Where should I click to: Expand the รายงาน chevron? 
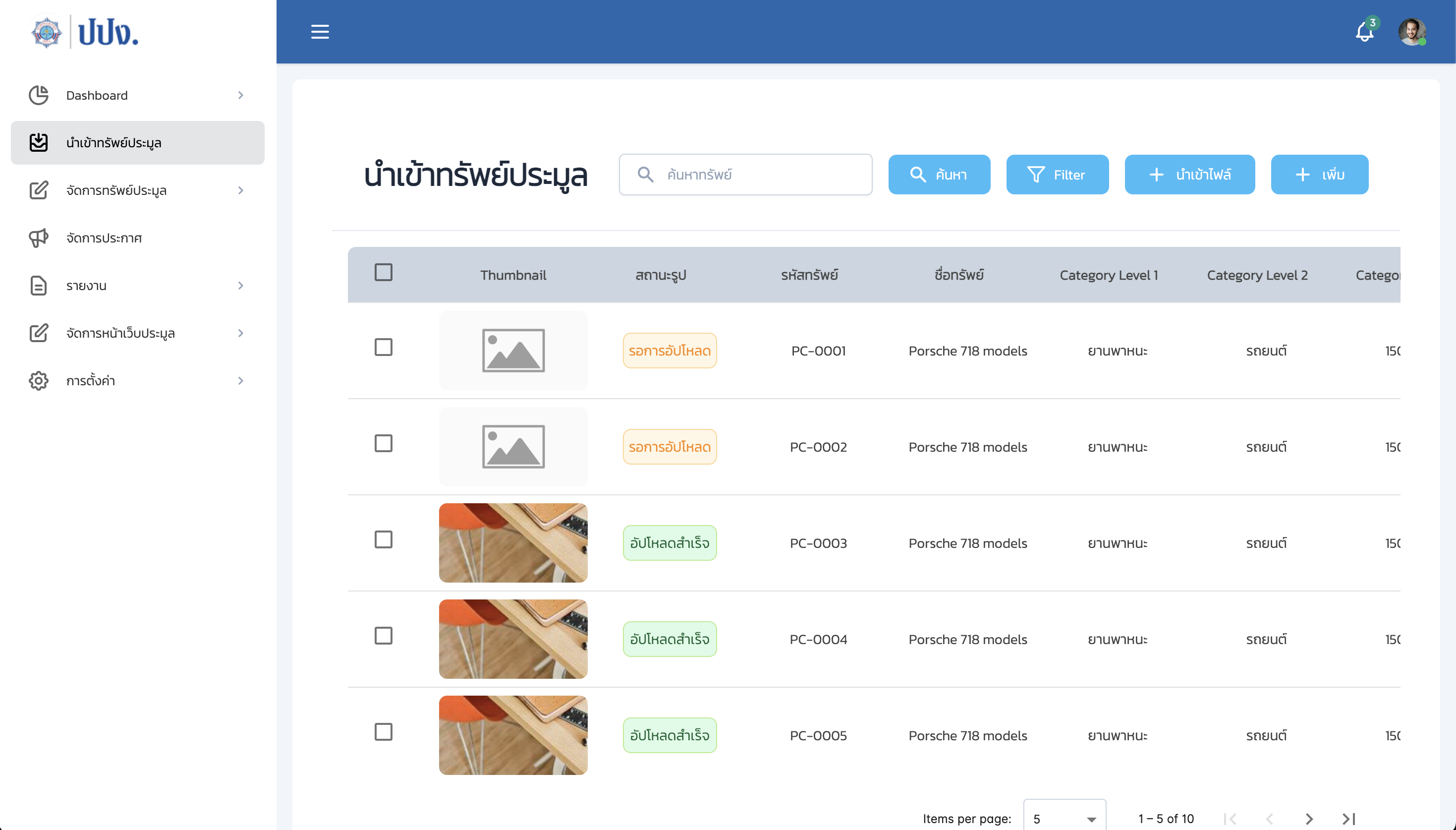[x=240, y=286]
